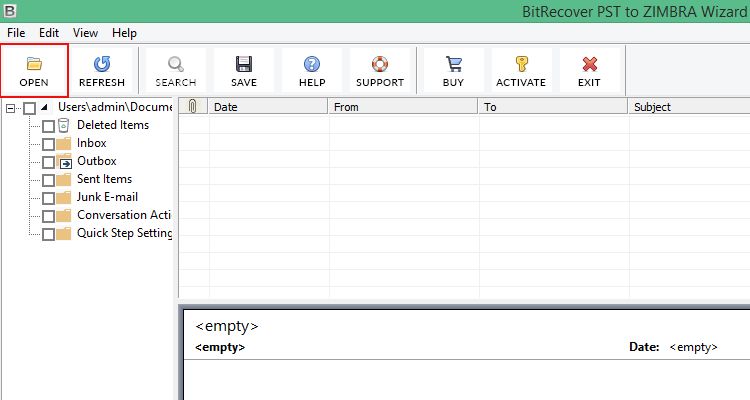Screen dimensions: 750x400
Task: Select the Users\admin\Docume root path
Action: 115,107
